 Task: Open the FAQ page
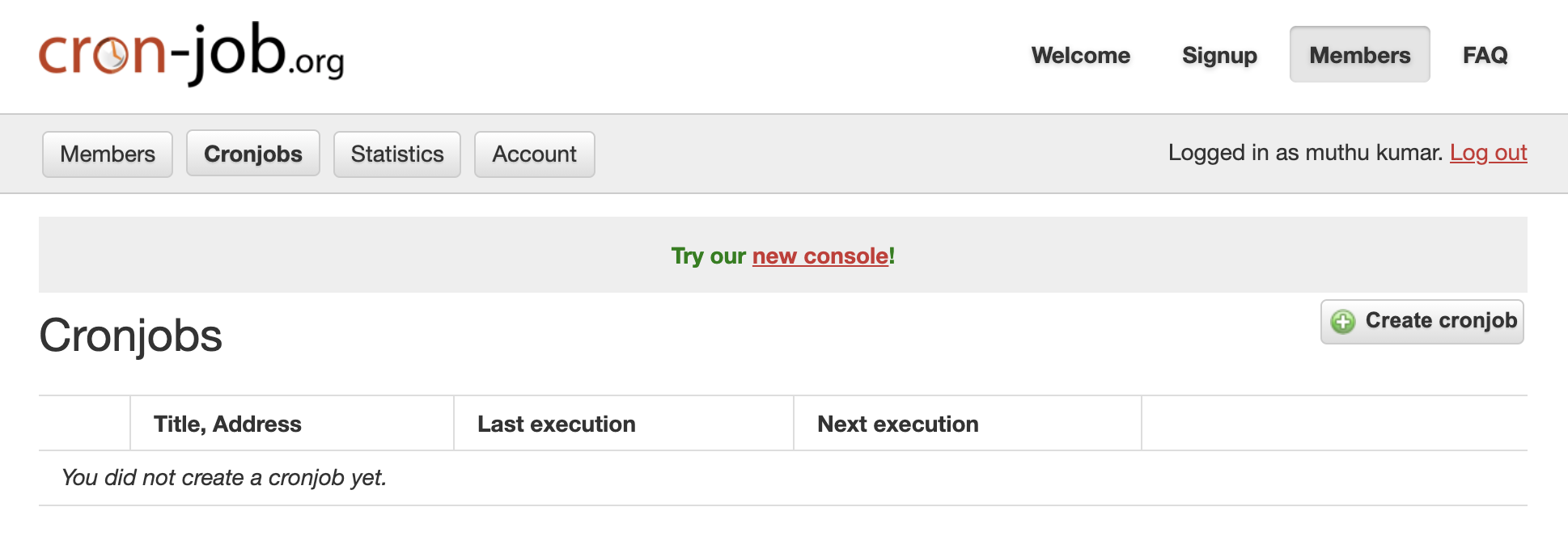pos(1485,55)
